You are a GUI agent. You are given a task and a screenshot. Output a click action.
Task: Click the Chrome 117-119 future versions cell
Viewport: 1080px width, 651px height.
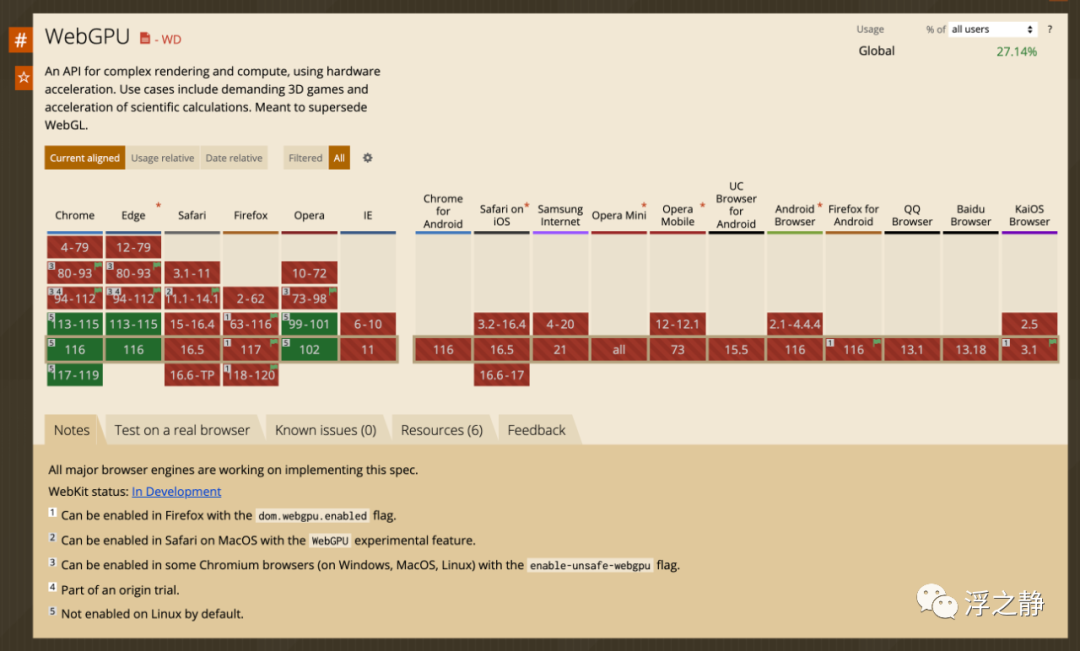[x=75, y=375]
